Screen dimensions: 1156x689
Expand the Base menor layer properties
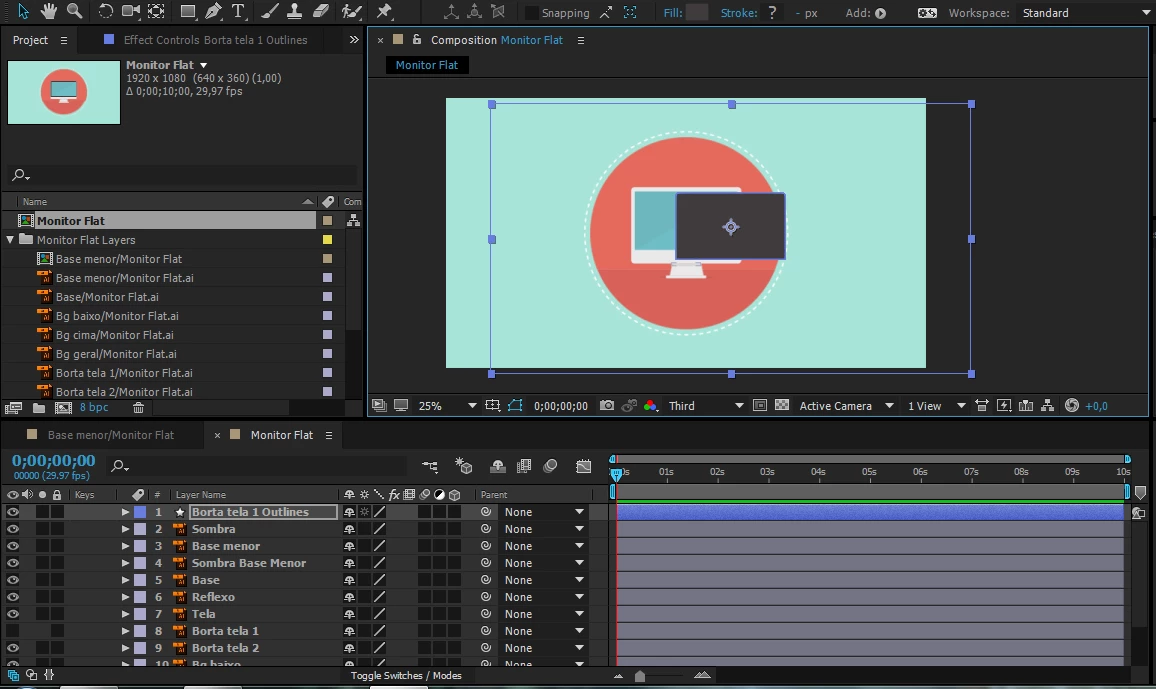tap(125, 546)
